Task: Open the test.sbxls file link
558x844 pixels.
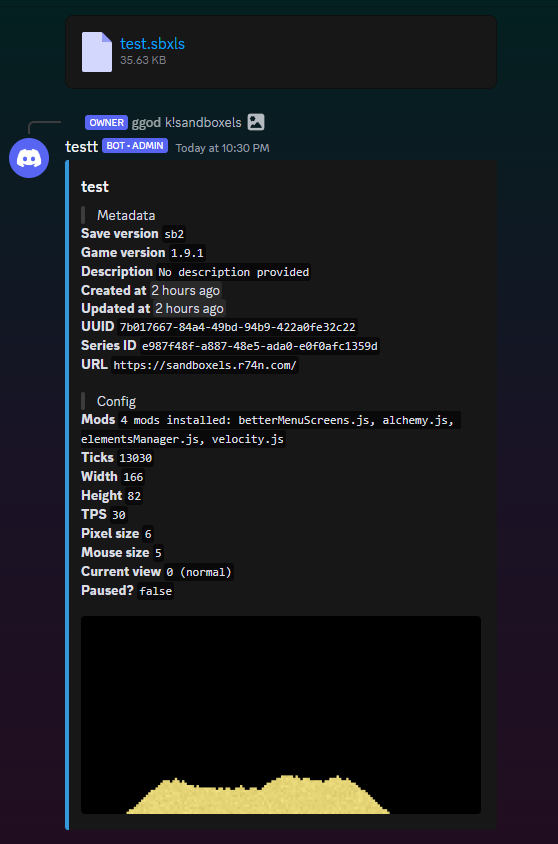Action: coord(152,44)
